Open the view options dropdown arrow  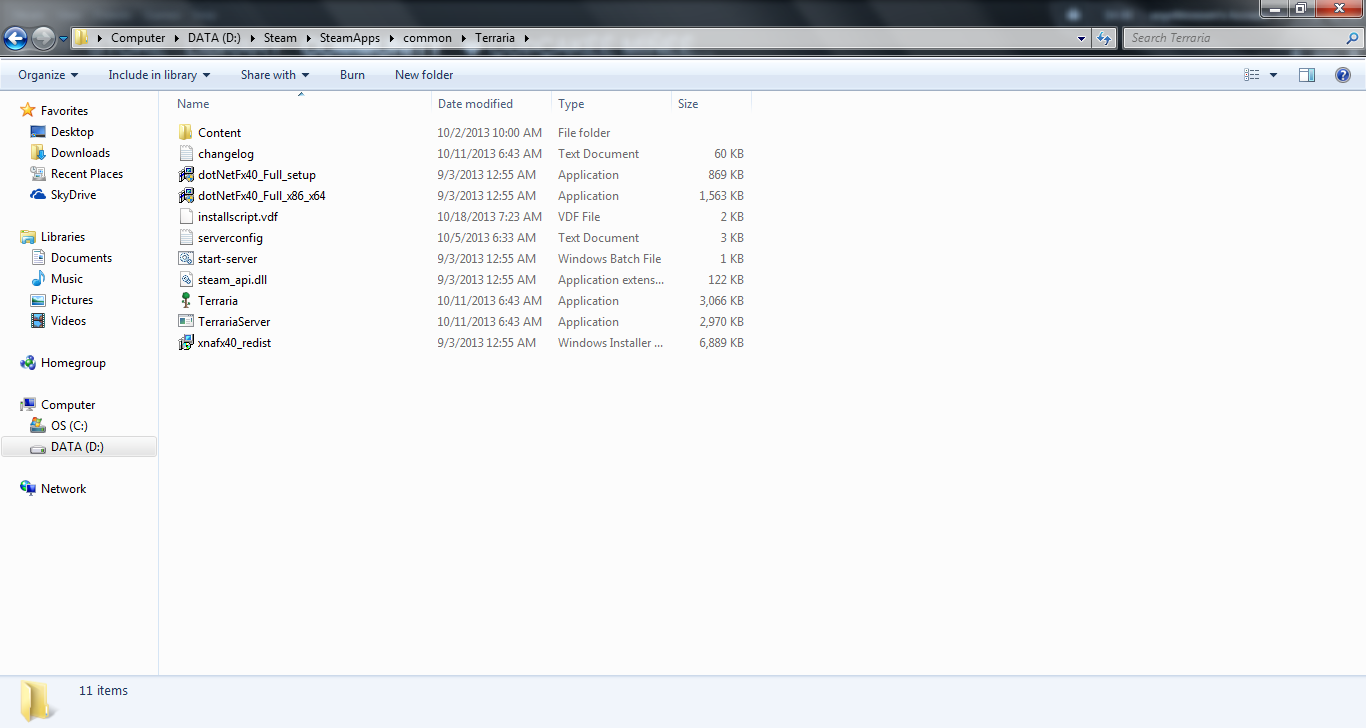[1273, 75]
